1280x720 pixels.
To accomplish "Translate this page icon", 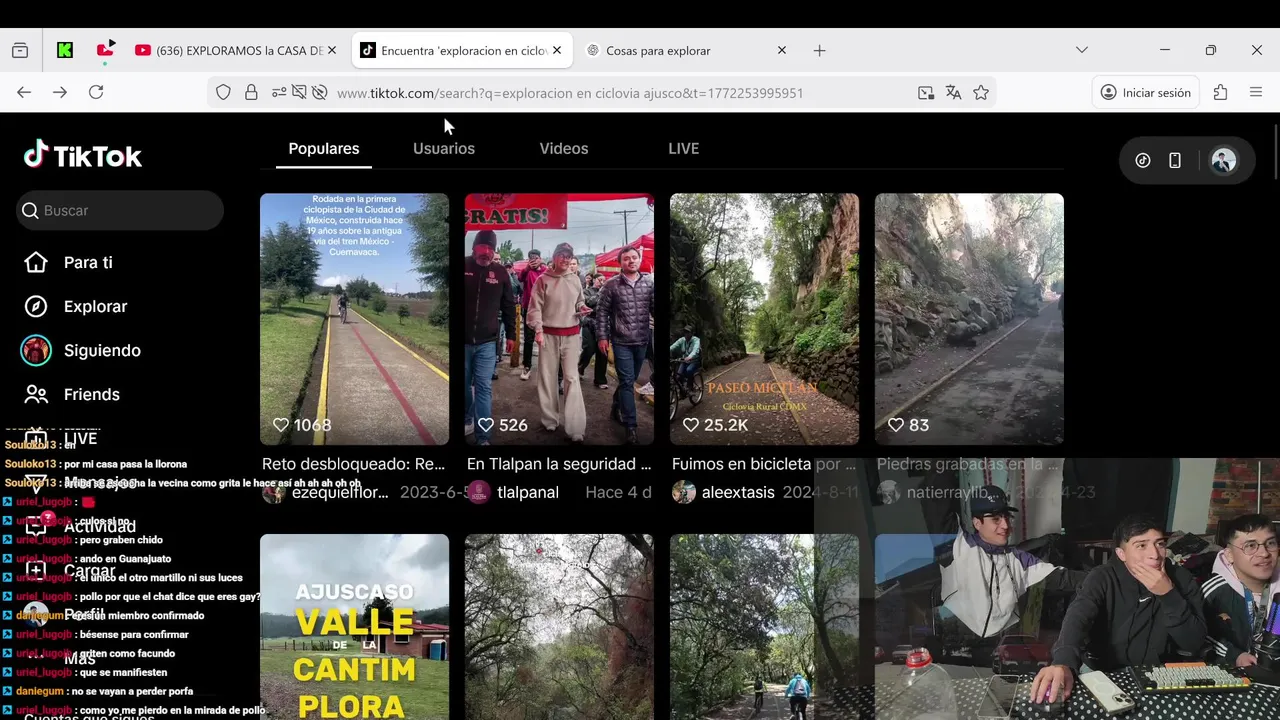I will 953,93.
